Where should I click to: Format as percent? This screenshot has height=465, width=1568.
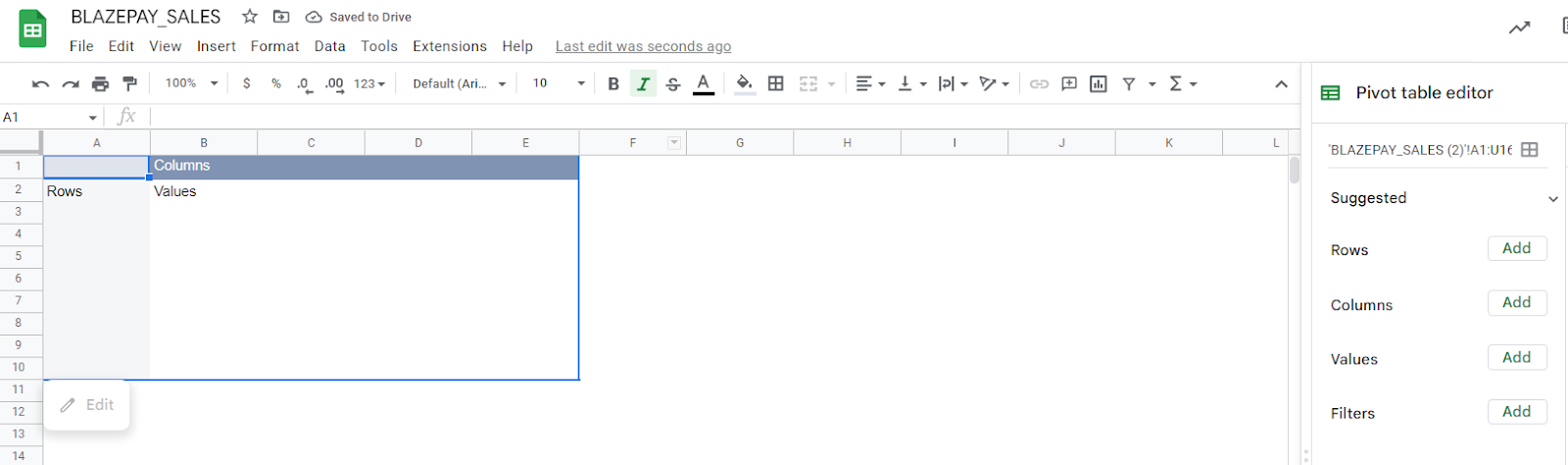coord(276,84)
